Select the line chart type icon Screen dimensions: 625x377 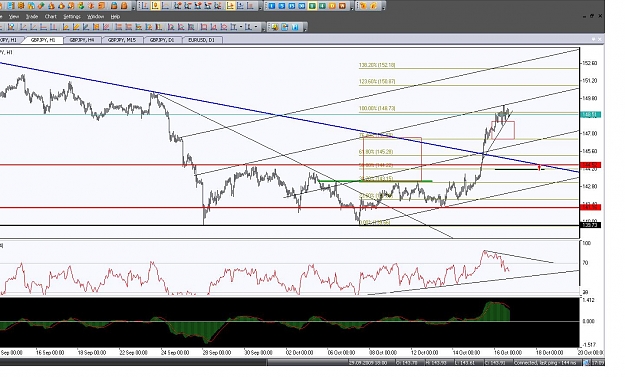165,6
